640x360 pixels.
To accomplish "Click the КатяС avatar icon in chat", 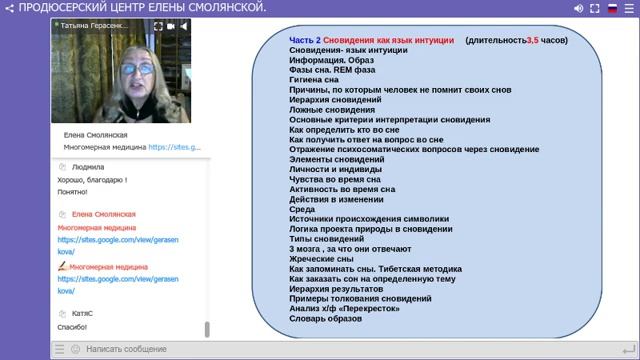I will click(x=62, y=313).
